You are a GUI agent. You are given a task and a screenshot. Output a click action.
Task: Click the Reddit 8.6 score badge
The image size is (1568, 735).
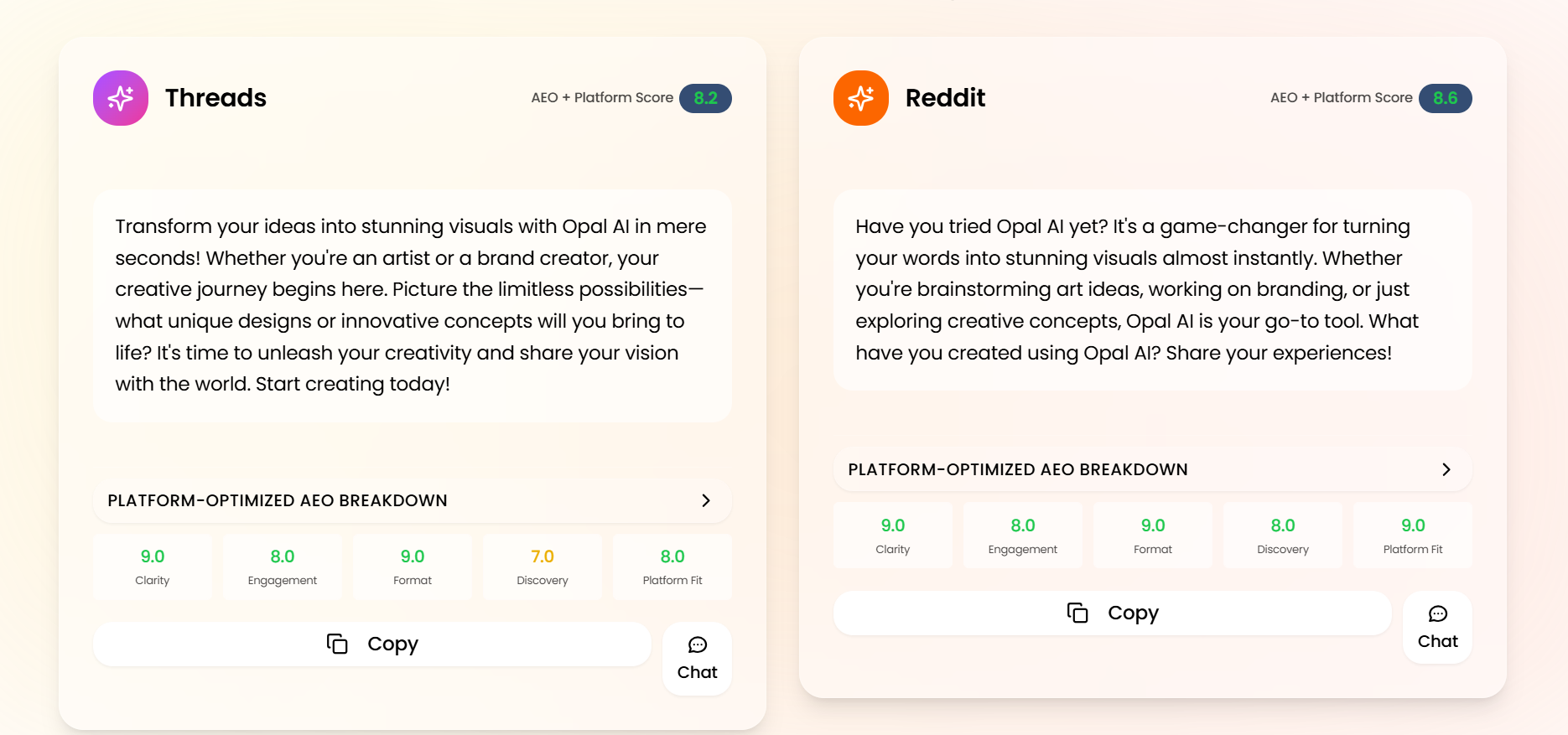click(x=1445, y=98)
